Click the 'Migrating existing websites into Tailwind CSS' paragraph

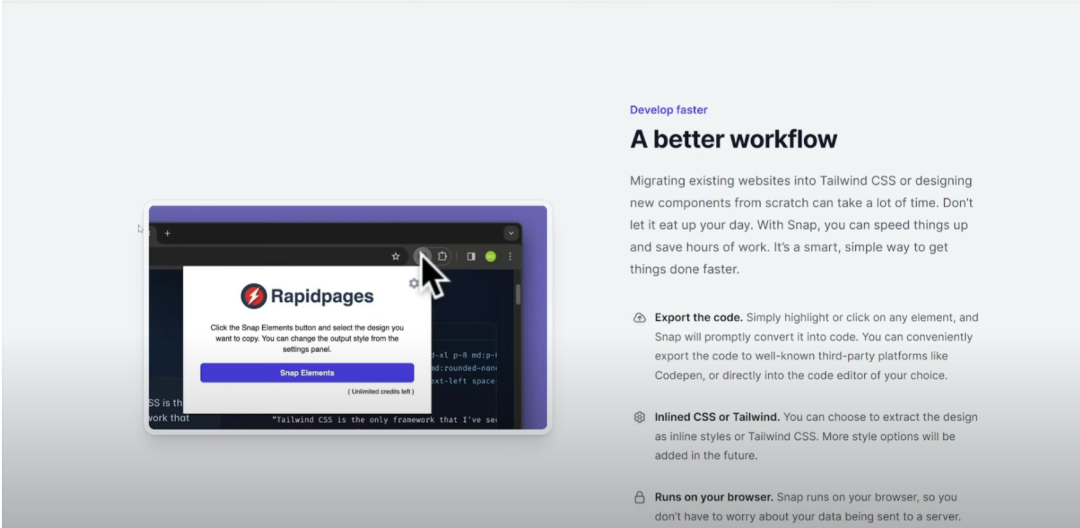(802, 225)
